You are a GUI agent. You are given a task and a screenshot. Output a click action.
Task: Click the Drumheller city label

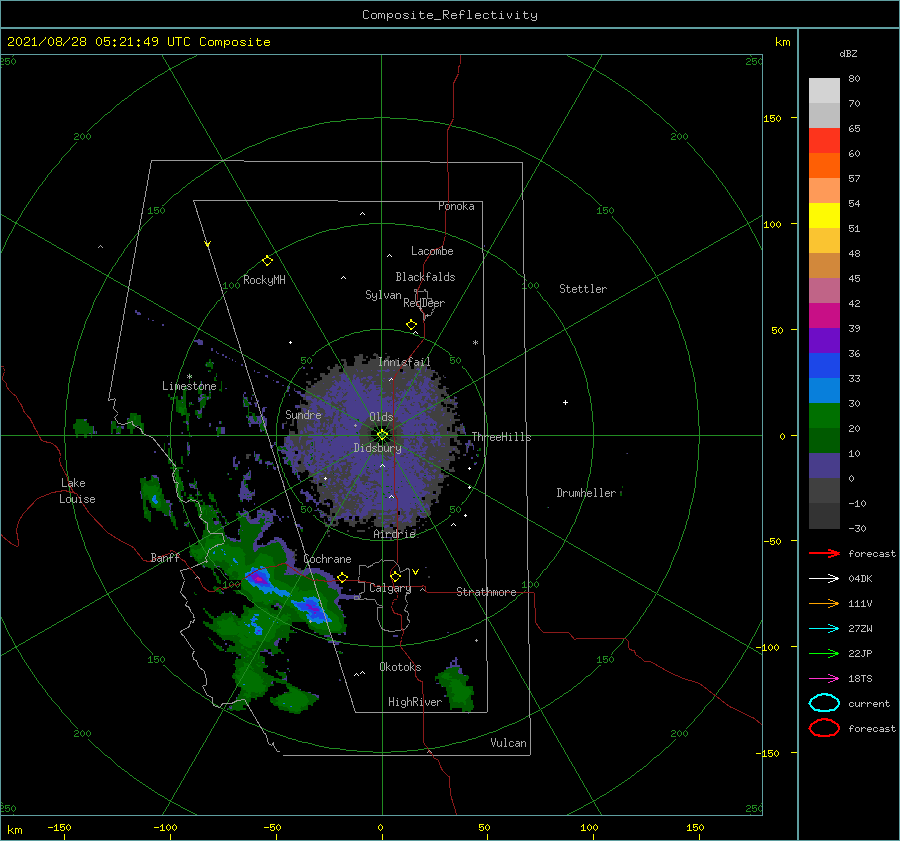coord(586,493)
